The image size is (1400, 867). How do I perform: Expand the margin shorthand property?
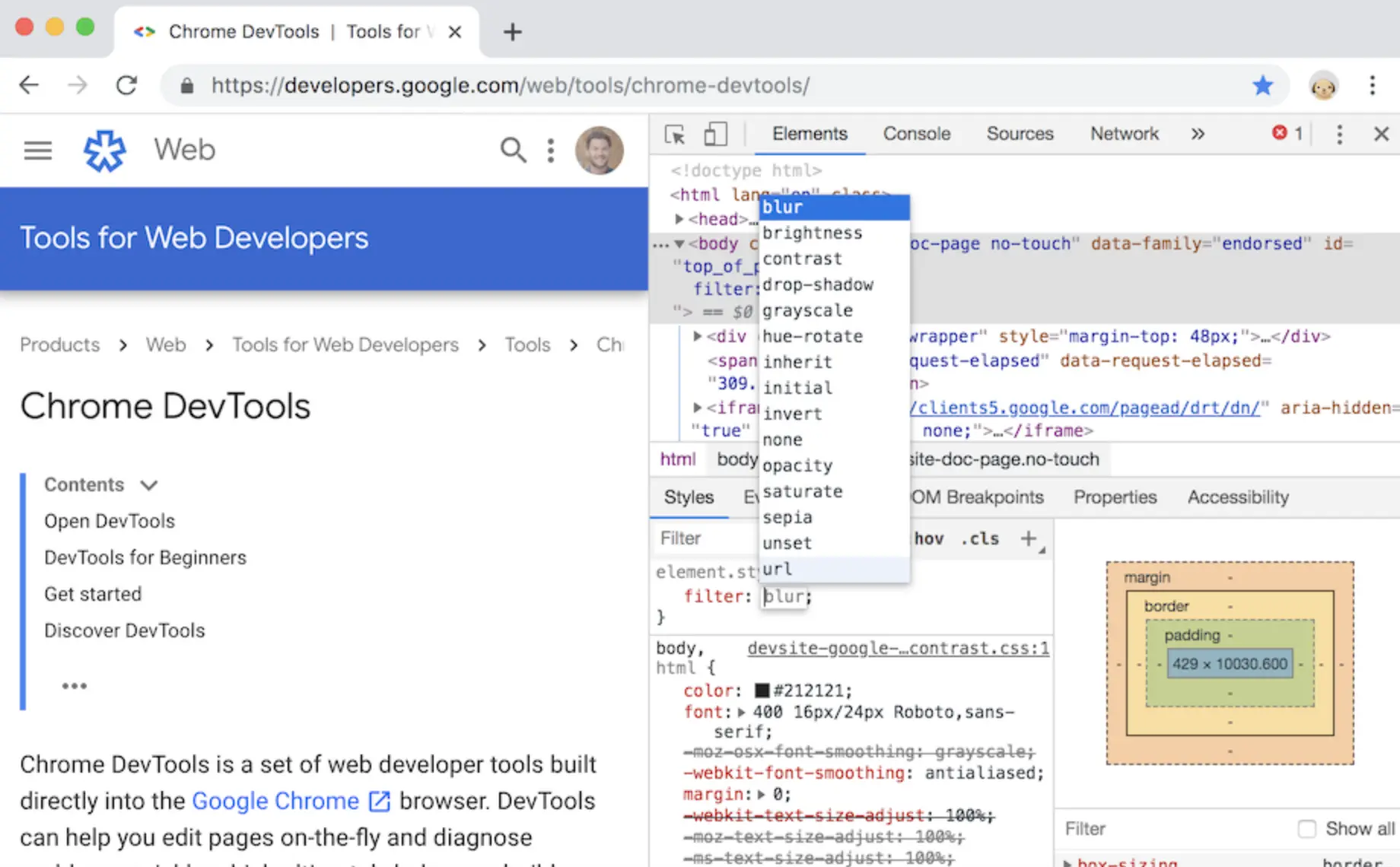coord(761,795)
